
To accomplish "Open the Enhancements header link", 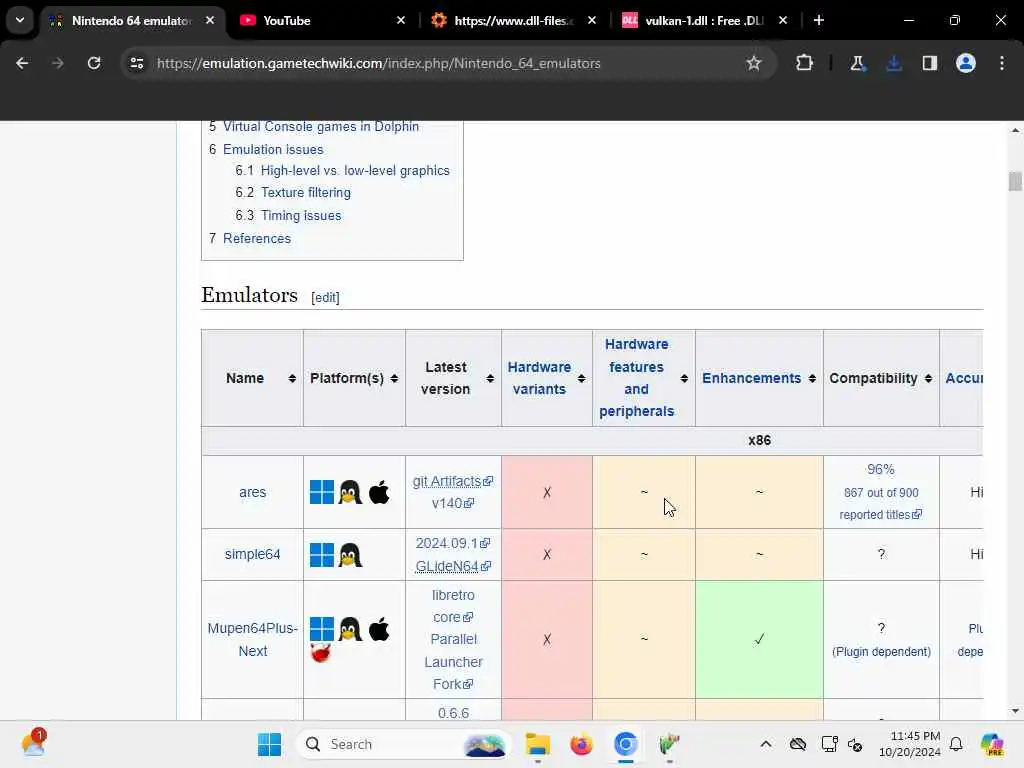I will (751, 378).
